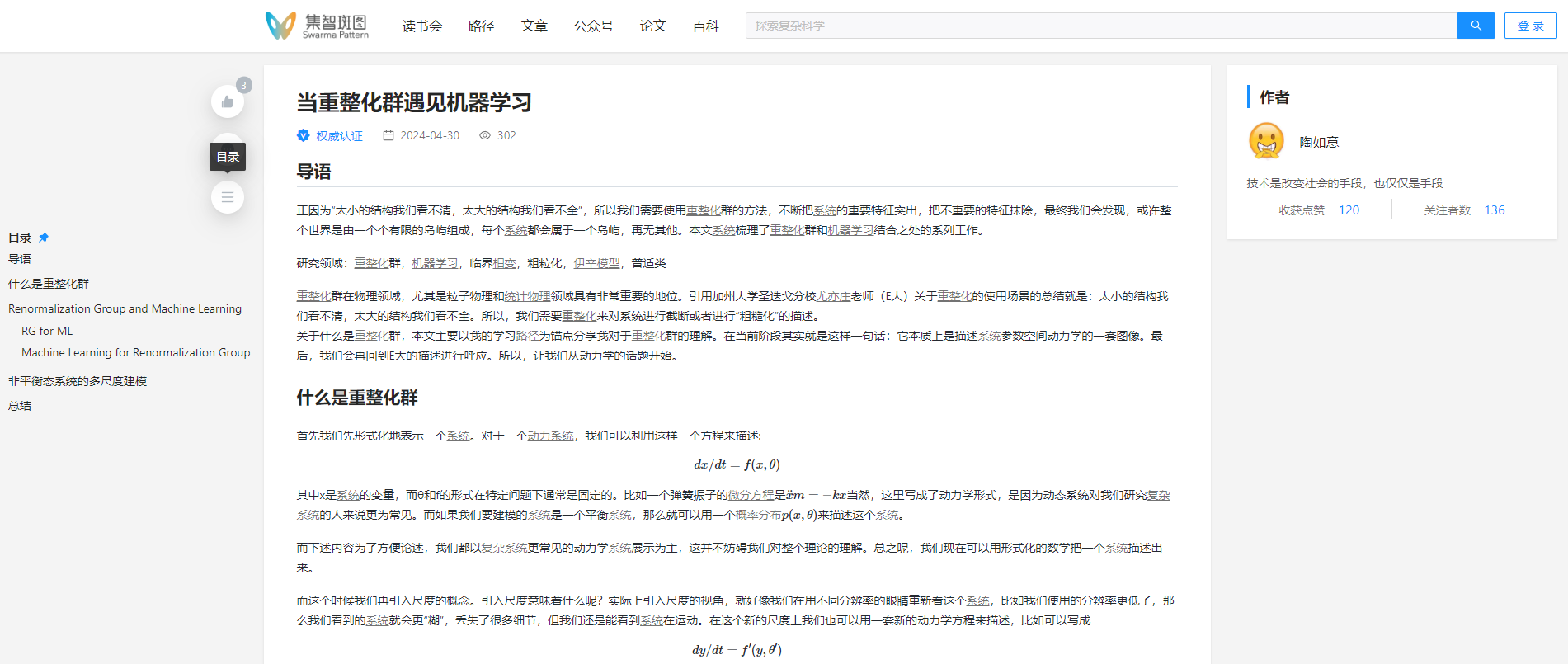Open the Swarma Pattern logo homepage
The height and width of the screenshot is (664, 1568).
pos(318,26)
